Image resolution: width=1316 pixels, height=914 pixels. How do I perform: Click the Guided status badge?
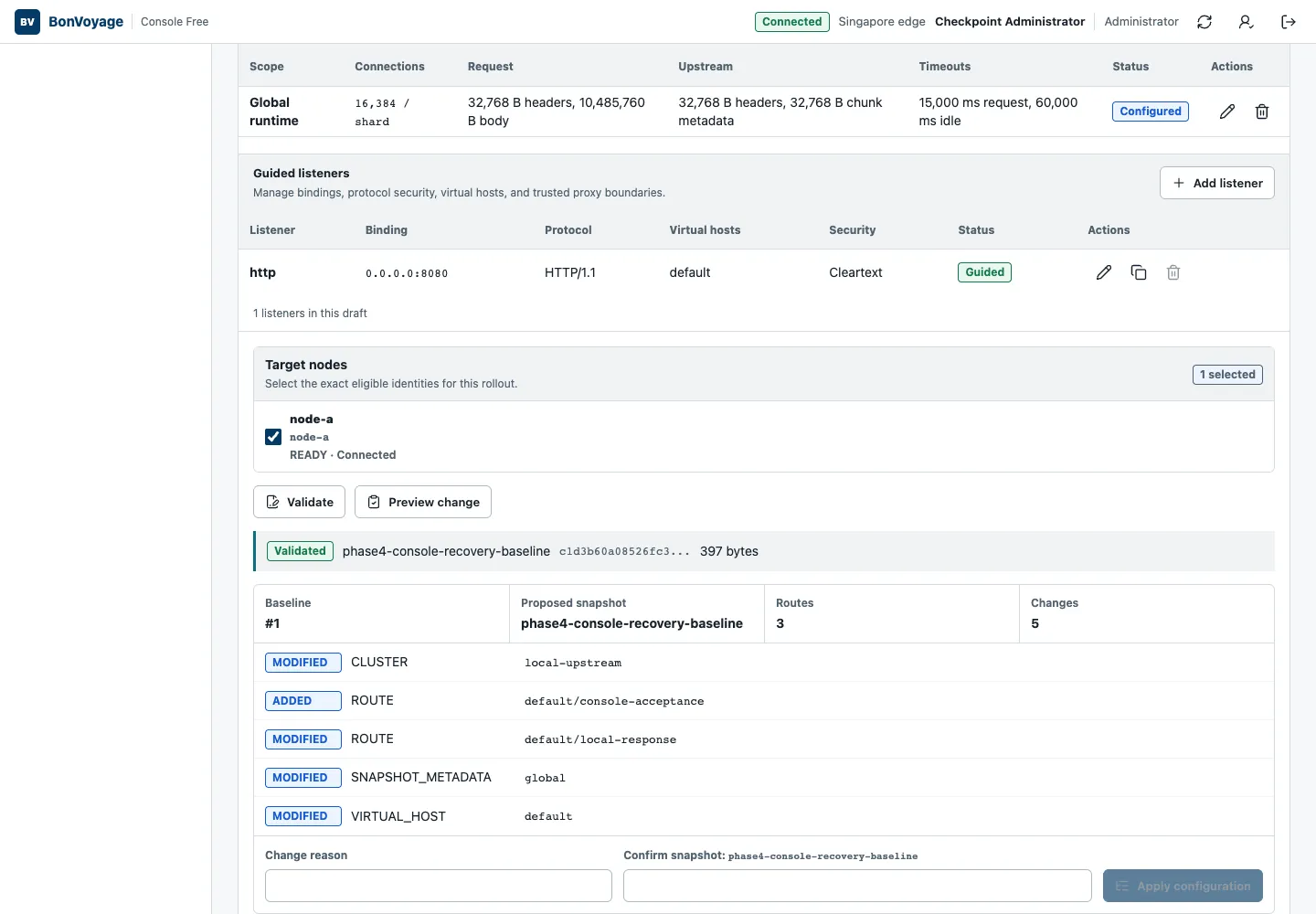pos(984,272)
